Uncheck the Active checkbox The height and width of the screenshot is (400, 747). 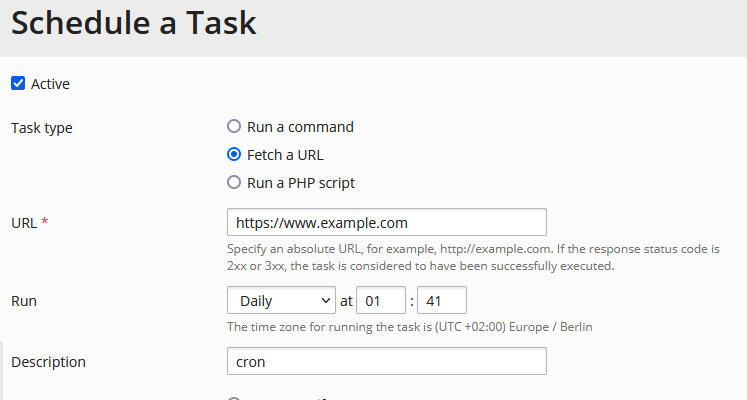point(18,83)
